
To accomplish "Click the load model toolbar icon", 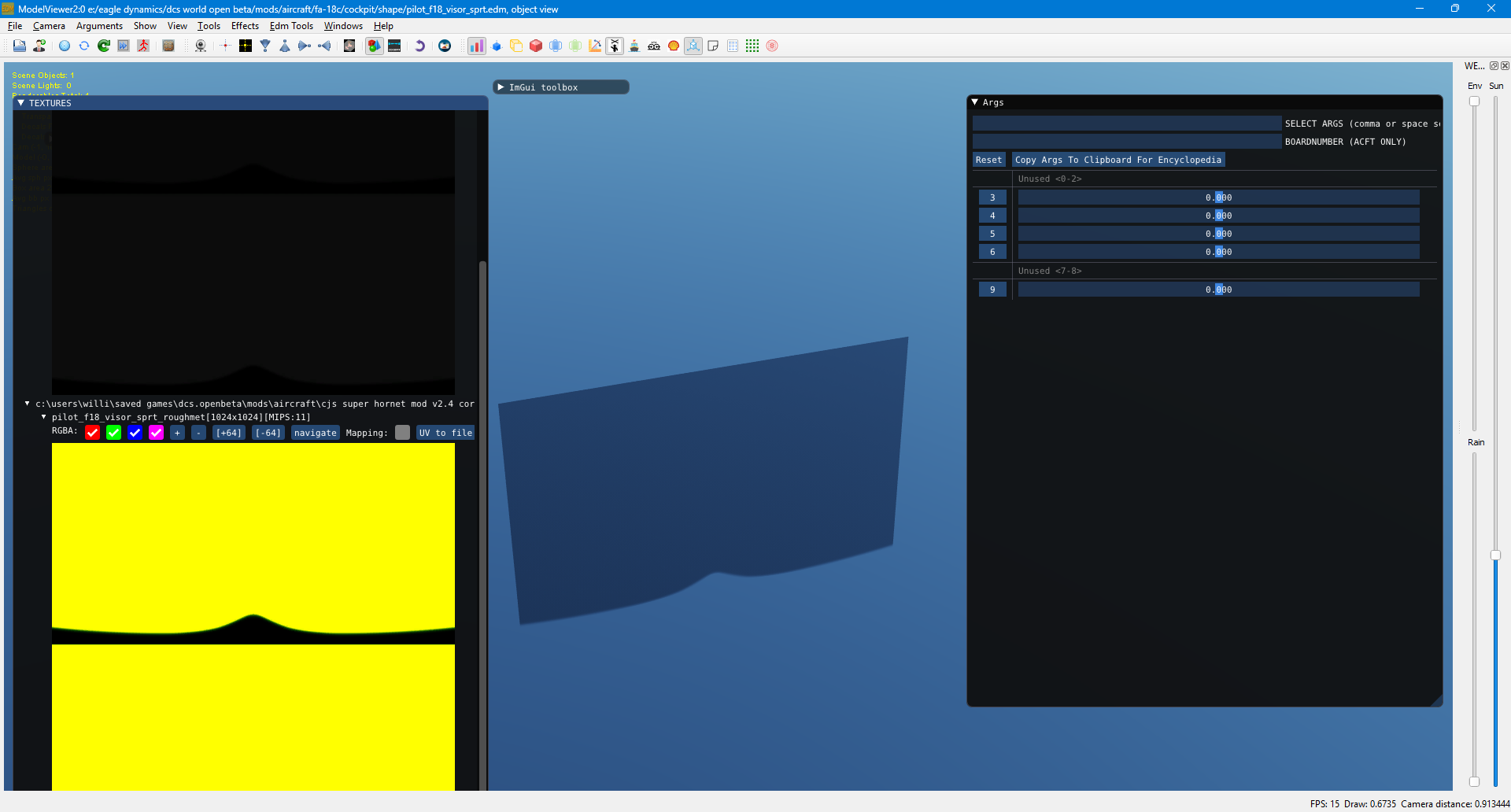I will (20, 46).
